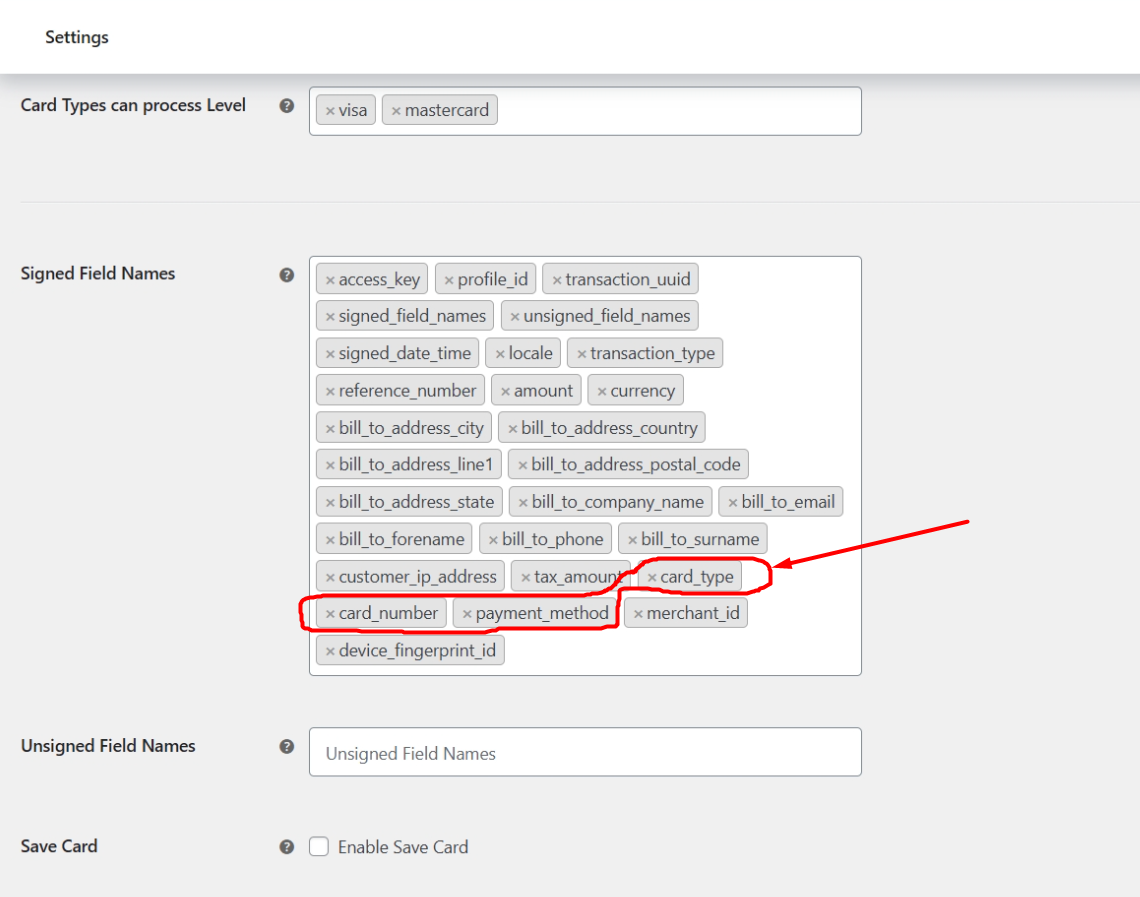Remove the card_type field tag
Image resolution: width=1140 pixels, height=897 pixels.
point(652,577)
